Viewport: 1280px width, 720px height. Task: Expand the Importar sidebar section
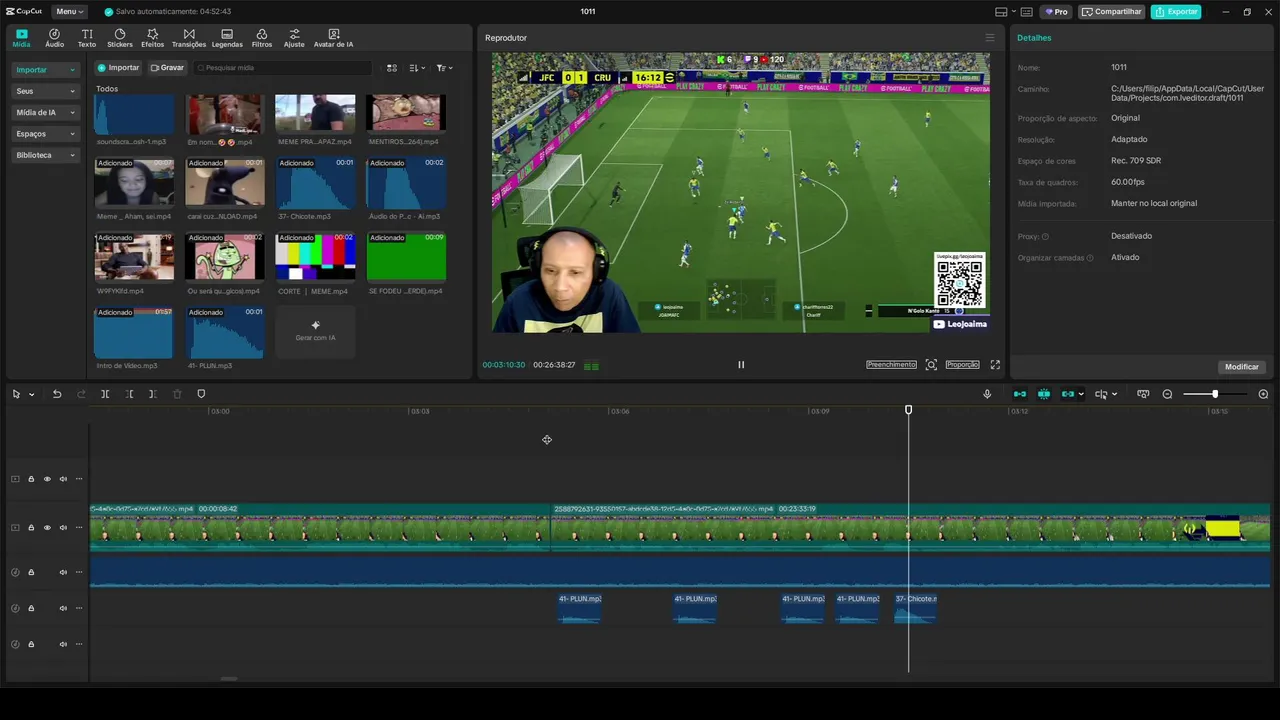tap(45, 70)
